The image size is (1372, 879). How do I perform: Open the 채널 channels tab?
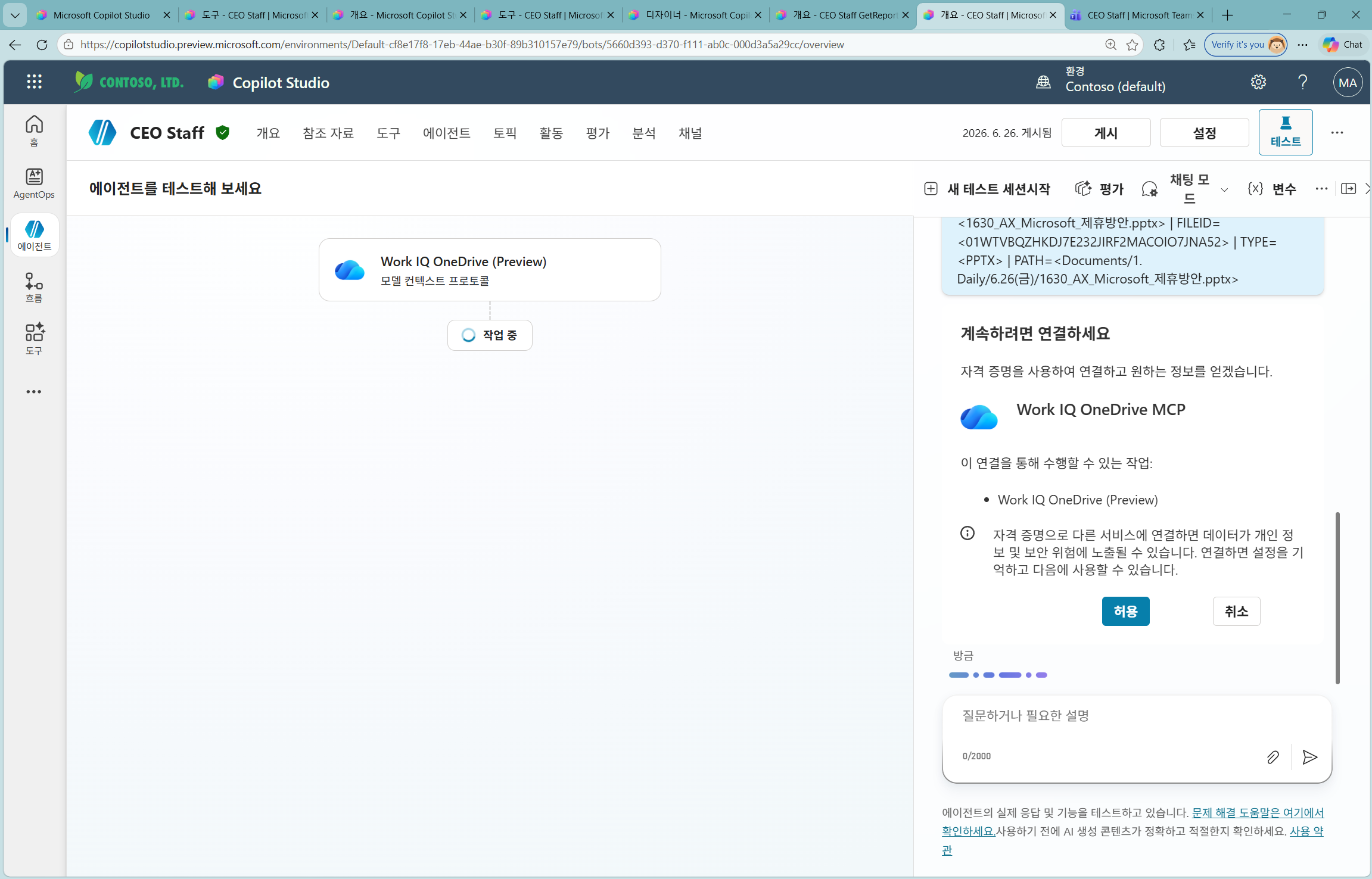pos(690,133)
